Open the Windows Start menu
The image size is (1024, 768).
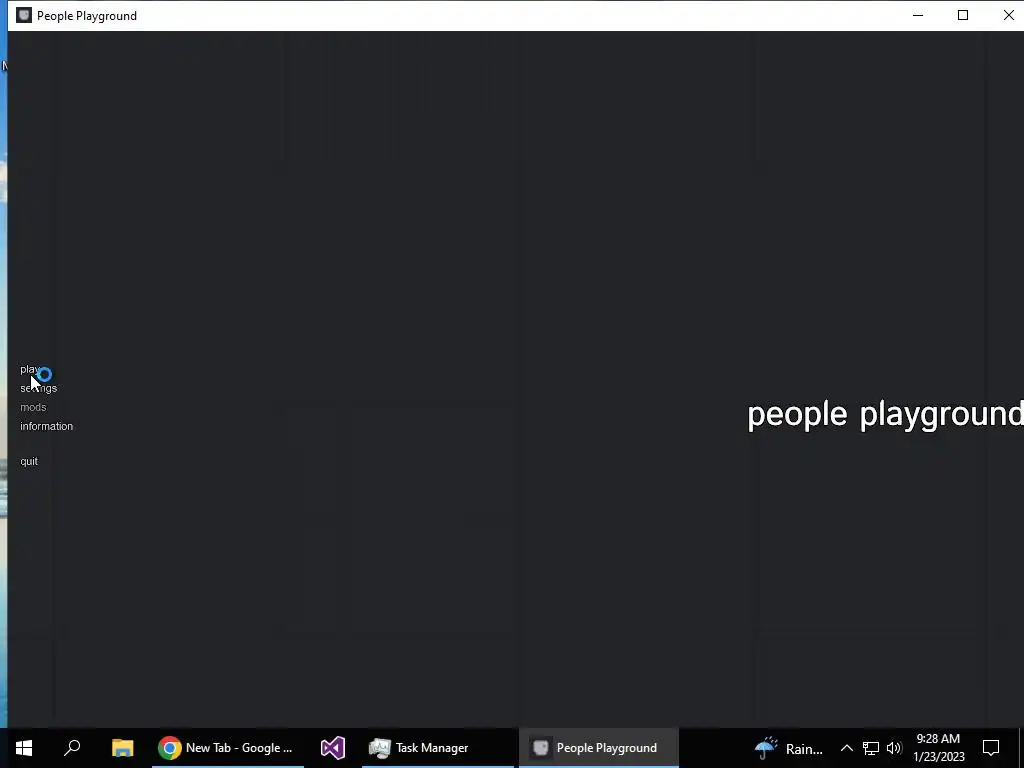[24, 748]
